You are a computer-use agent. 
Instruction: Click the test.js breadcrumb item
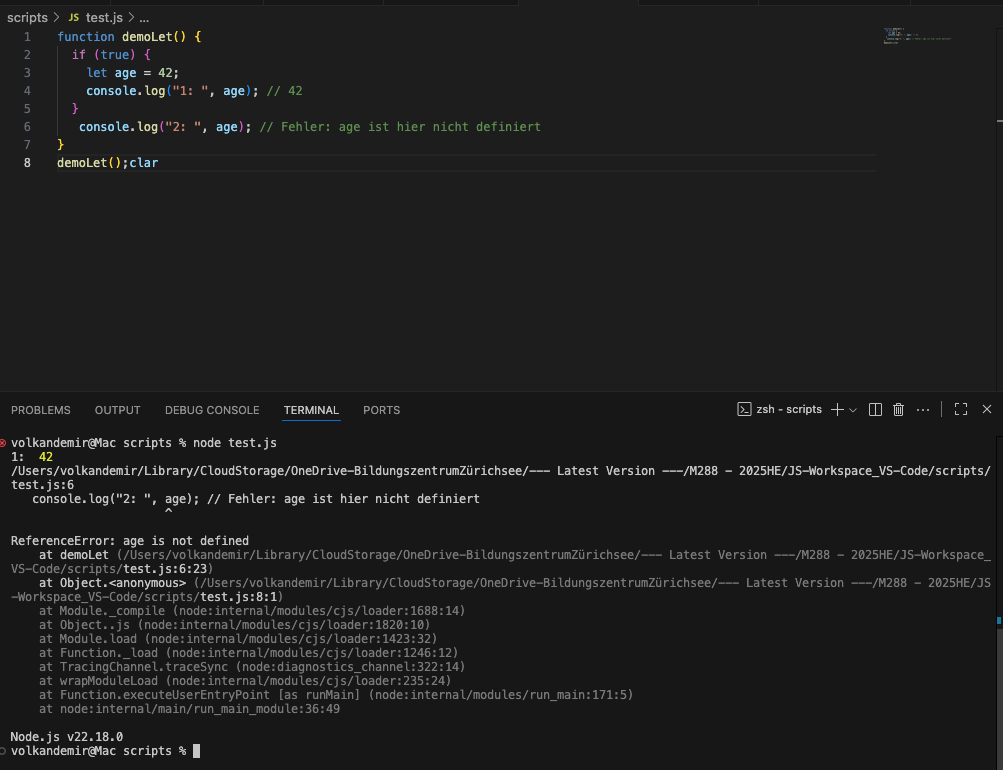104,18
